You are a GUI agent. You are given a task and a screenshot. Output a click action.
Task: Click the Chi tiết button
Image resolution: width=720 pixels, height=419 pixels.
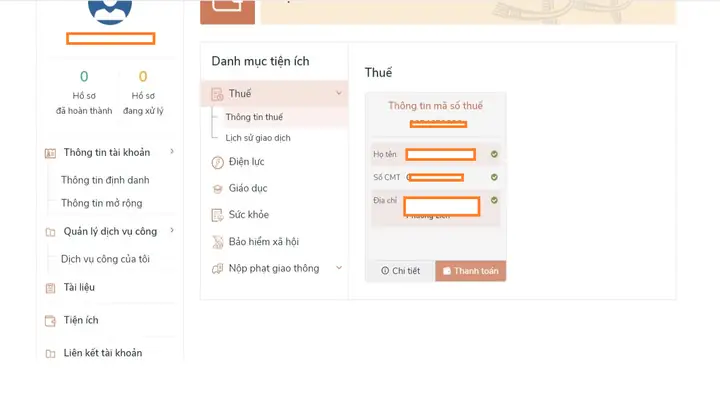[400, 271]
